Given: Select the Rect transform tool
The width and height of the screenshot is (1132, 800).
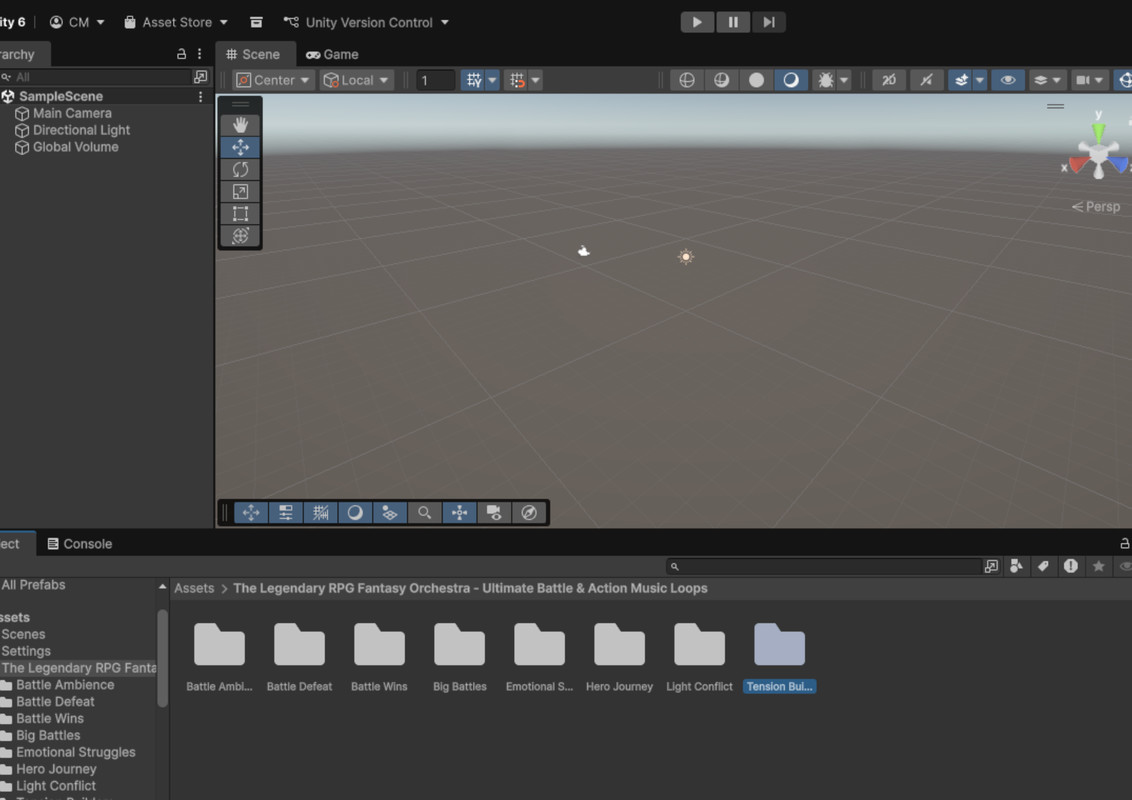Looking at the screenshot, I should pyautogui.click(x=240, y=213).
